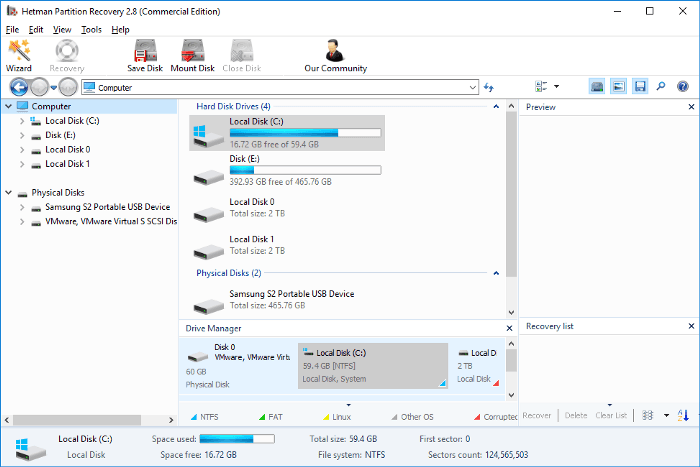The width and height of the screenshot is (700, 467).
Task: Select 2 TB Local Disk partition in Drive Manager
Action: [479, 366]
